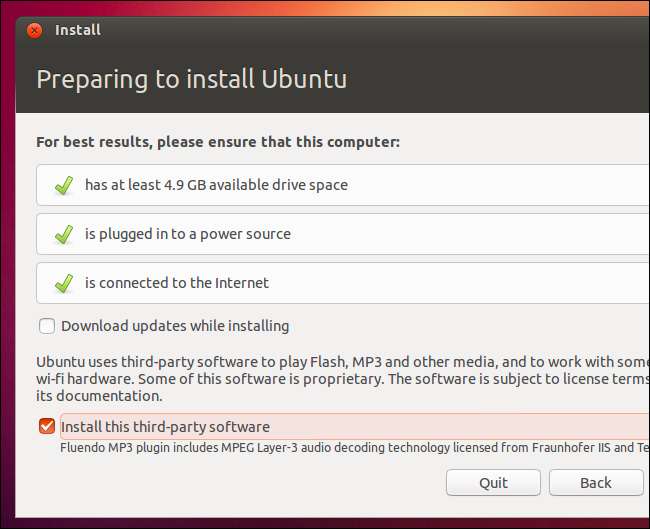Close the Install window with red X
The image size is (650, 529).
(33, 30)
